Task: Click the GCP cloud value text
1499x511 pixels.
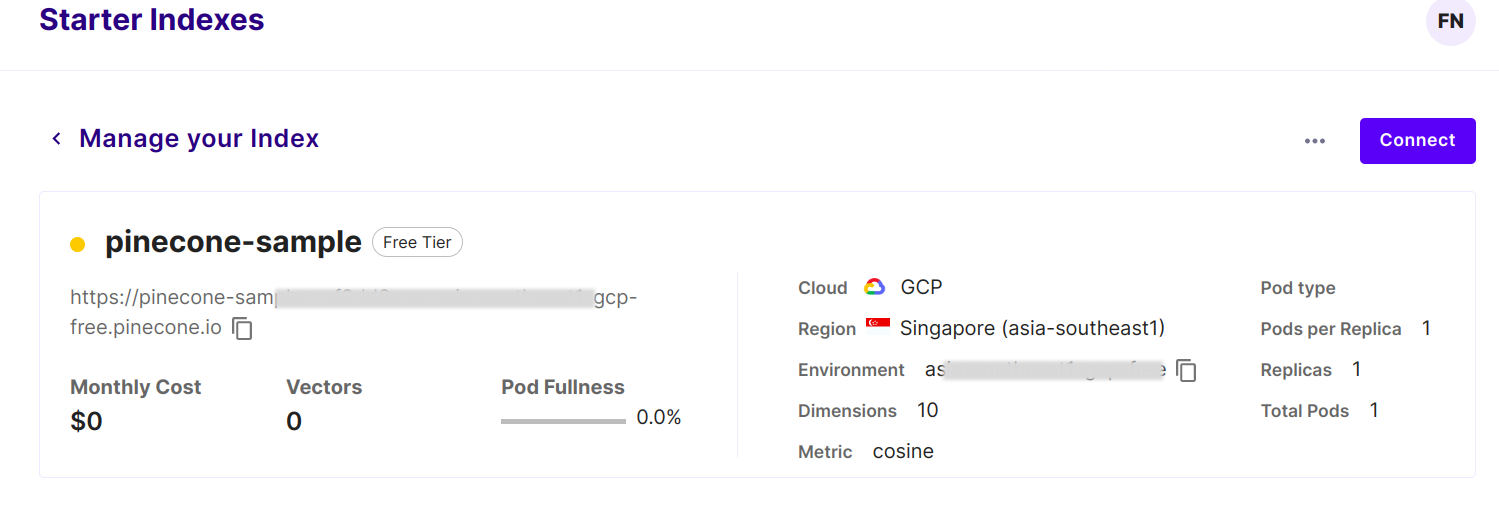Action: 922,288
